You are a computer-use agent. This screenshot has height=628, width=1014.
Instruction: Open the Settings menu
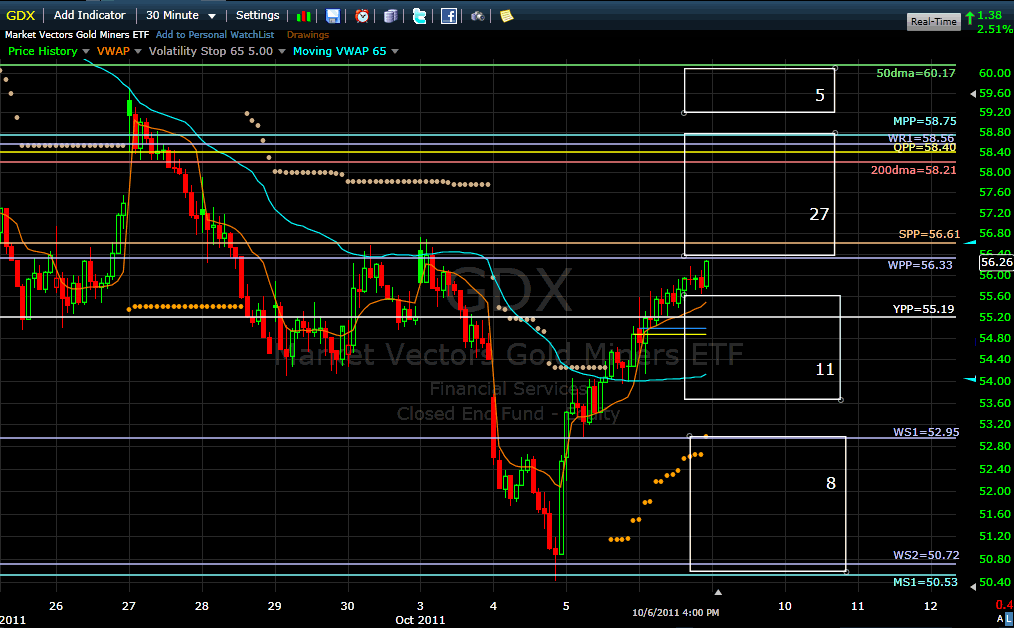(257, 15)
